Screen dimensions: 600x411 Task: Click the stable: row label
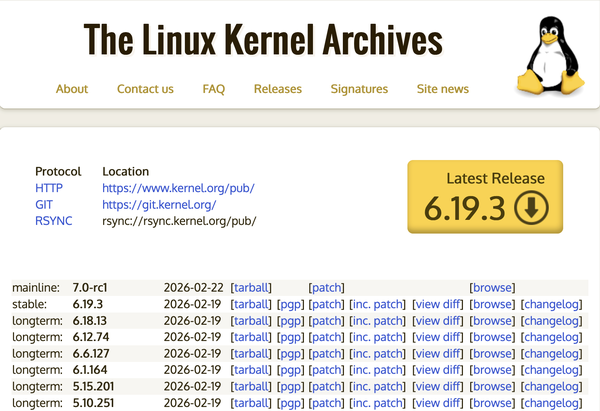[x=29, y=304]
